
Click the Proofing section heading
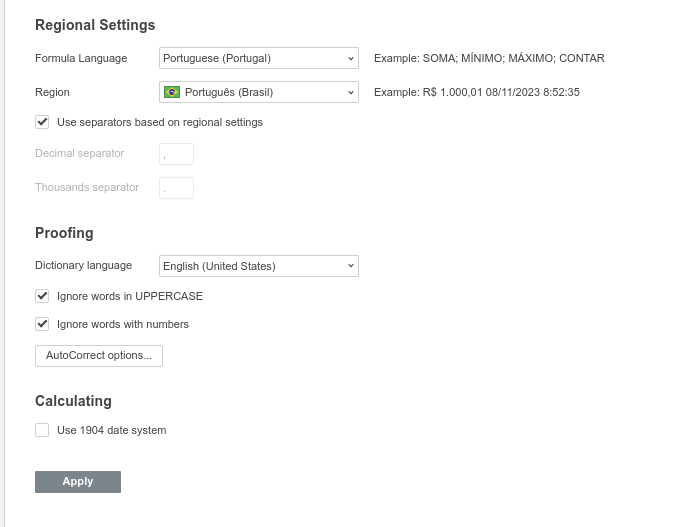click(x=64, y=233)
